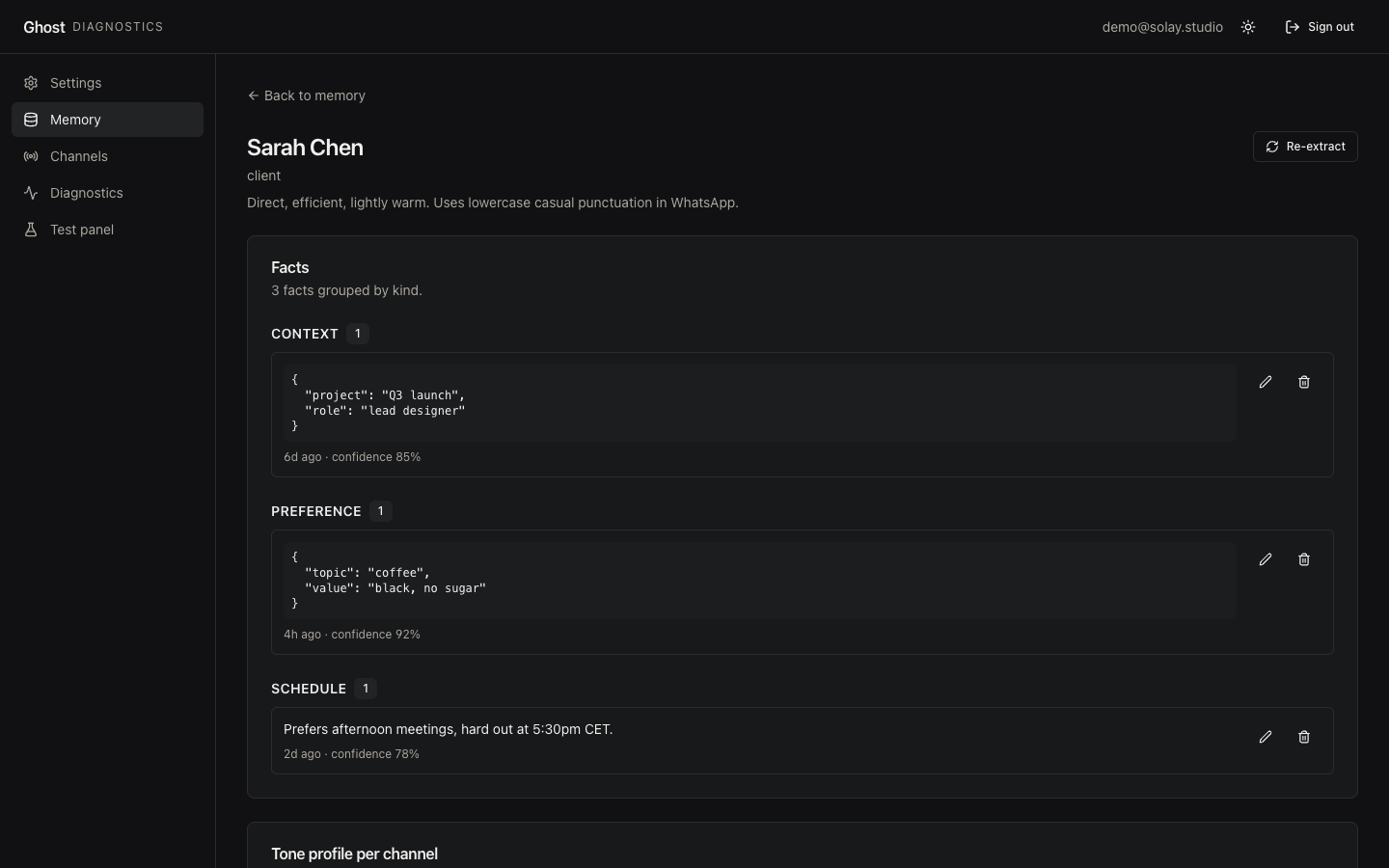
Task: Click the demo@solay.studio account email
Action: 1162,27
